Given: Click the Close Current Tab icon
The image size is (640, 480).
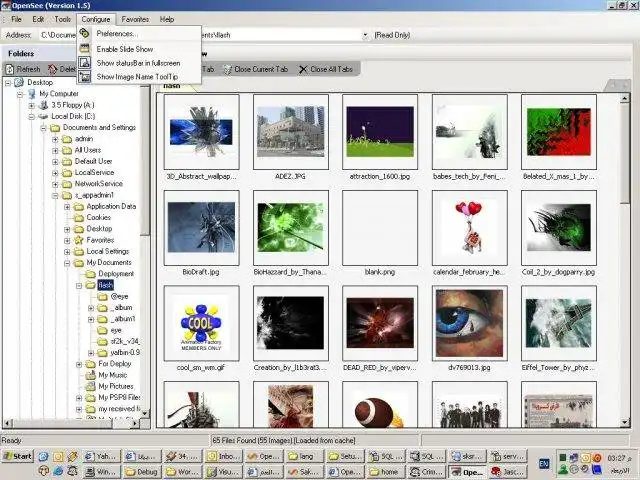Looking at the screenshot, I should [x=228, y=69].
